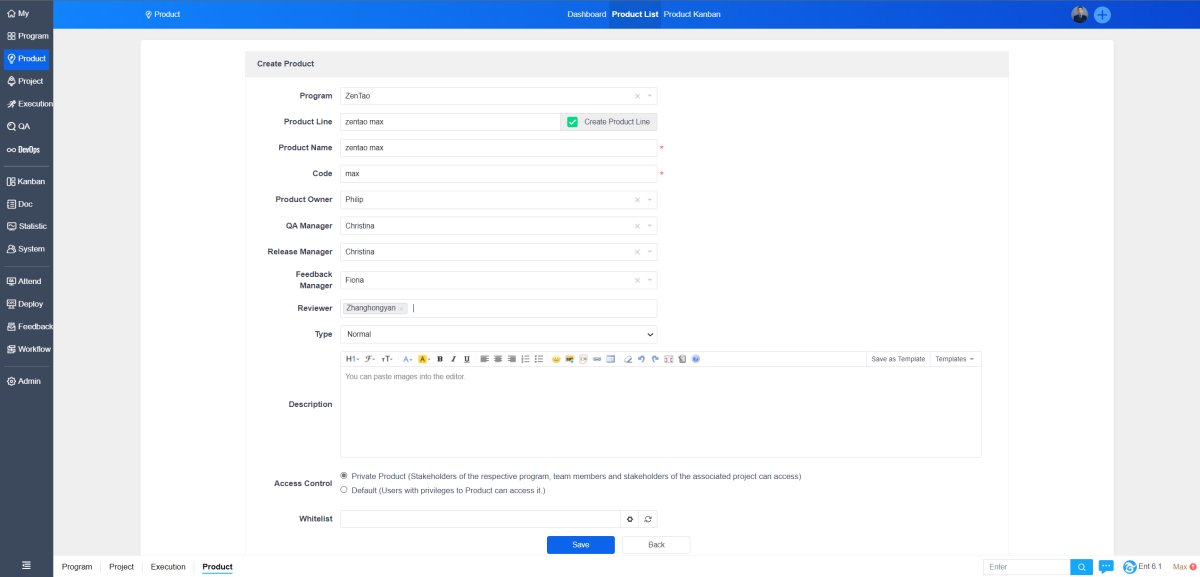The image size is (1200, 577).
Task: Open the Templates dropdown in editor
Action: 954,359
